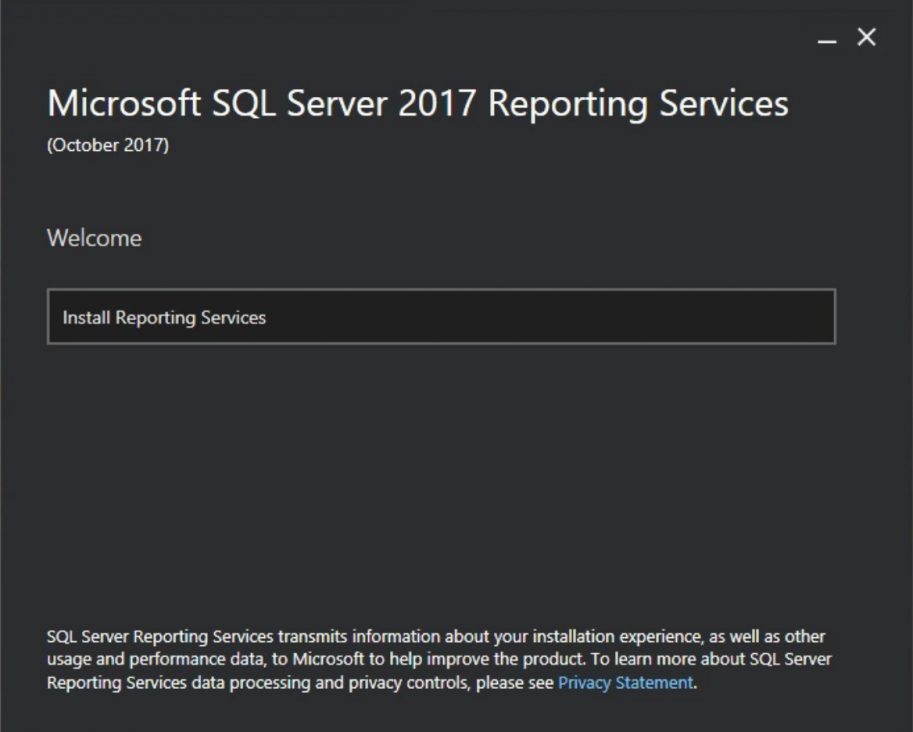
Task: Click inside the Install Reporting Services outlined box
Action: 440,317
